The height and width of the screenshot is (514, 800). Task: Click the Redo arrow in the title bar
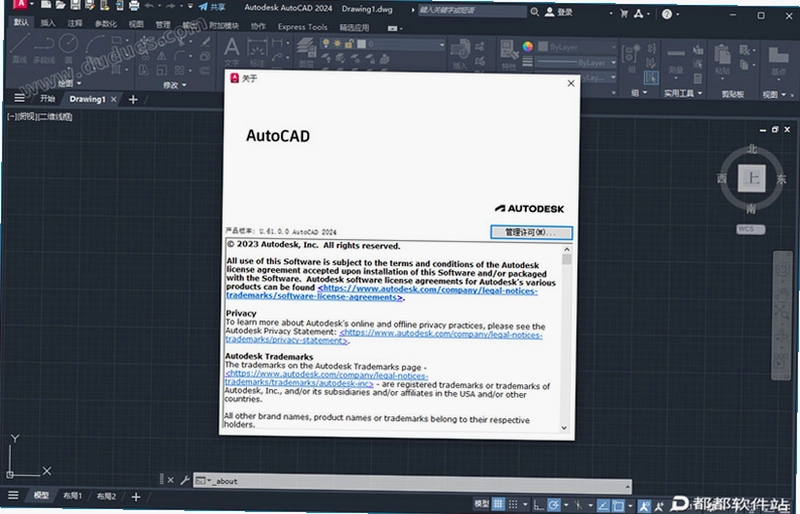(170, 6)
